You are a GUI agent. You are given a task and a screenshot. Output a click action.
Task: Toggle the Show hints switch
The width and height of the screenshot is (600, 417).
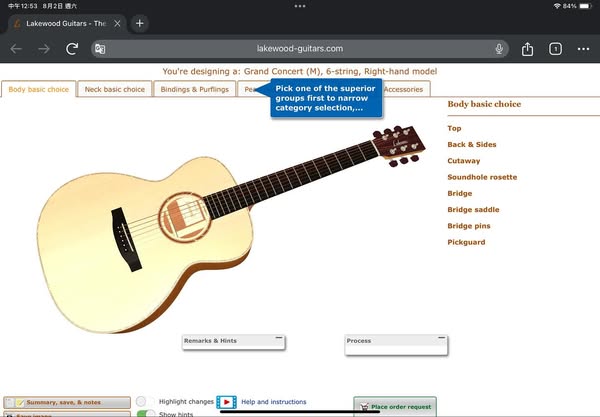[146, 413]
